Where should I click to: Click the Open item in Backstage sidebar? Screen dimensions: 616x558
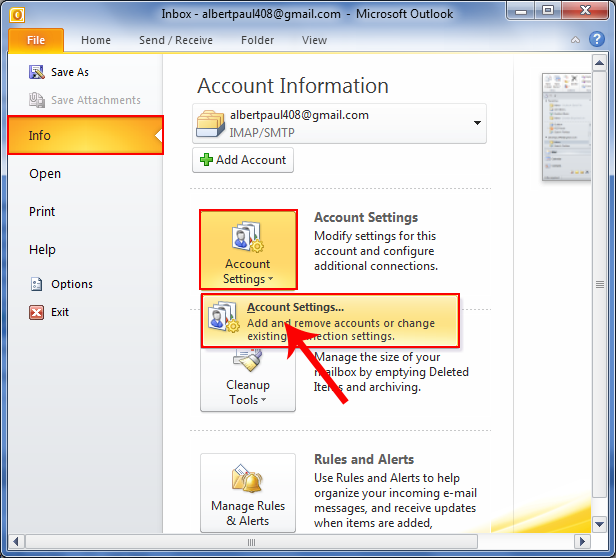tap(45, 174)
